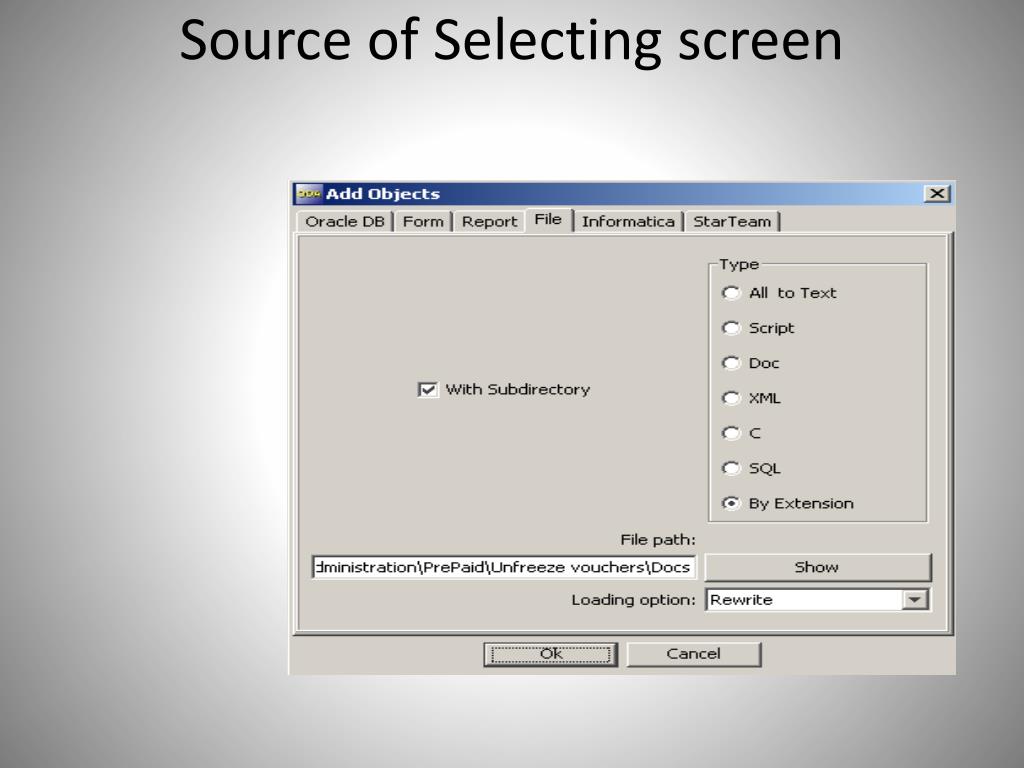1024x768 pixels.
Task: Open the Form tab
Action: [423, 222]
